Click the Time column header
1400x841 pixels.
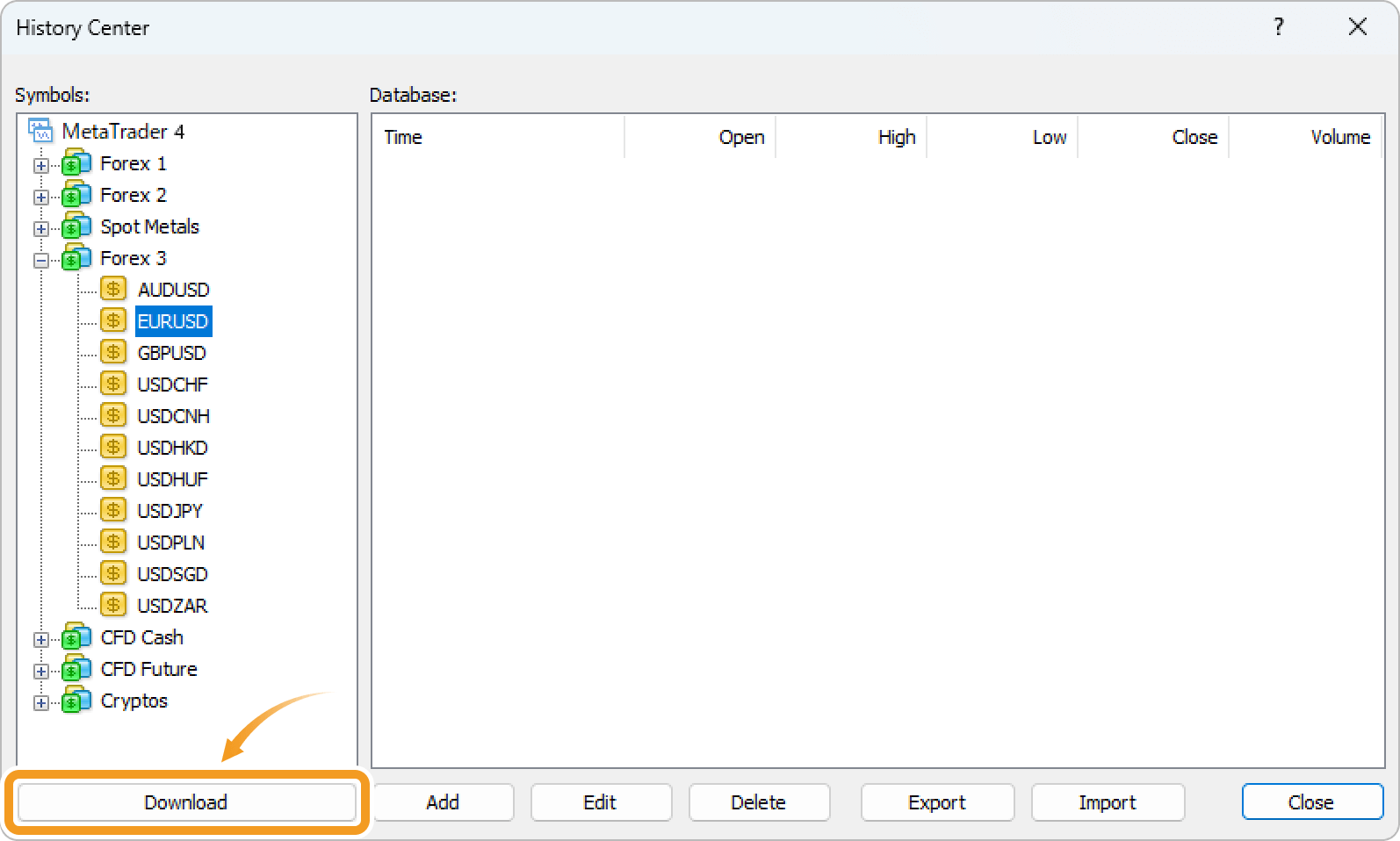(498, 137)
